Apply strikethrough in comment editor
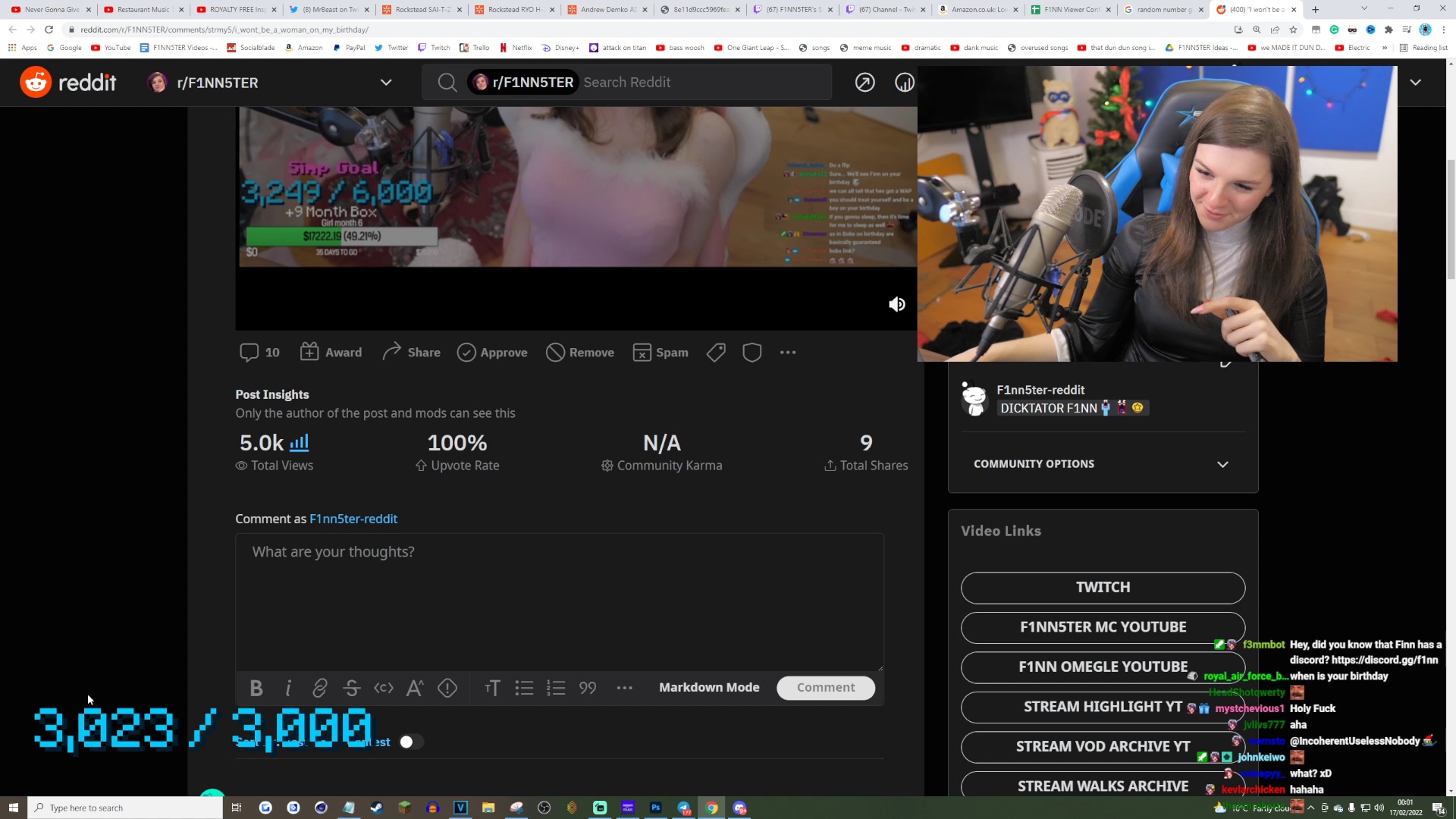This screenshot has width=1456, height=819. pyautogui.click(x=351, y=688)
